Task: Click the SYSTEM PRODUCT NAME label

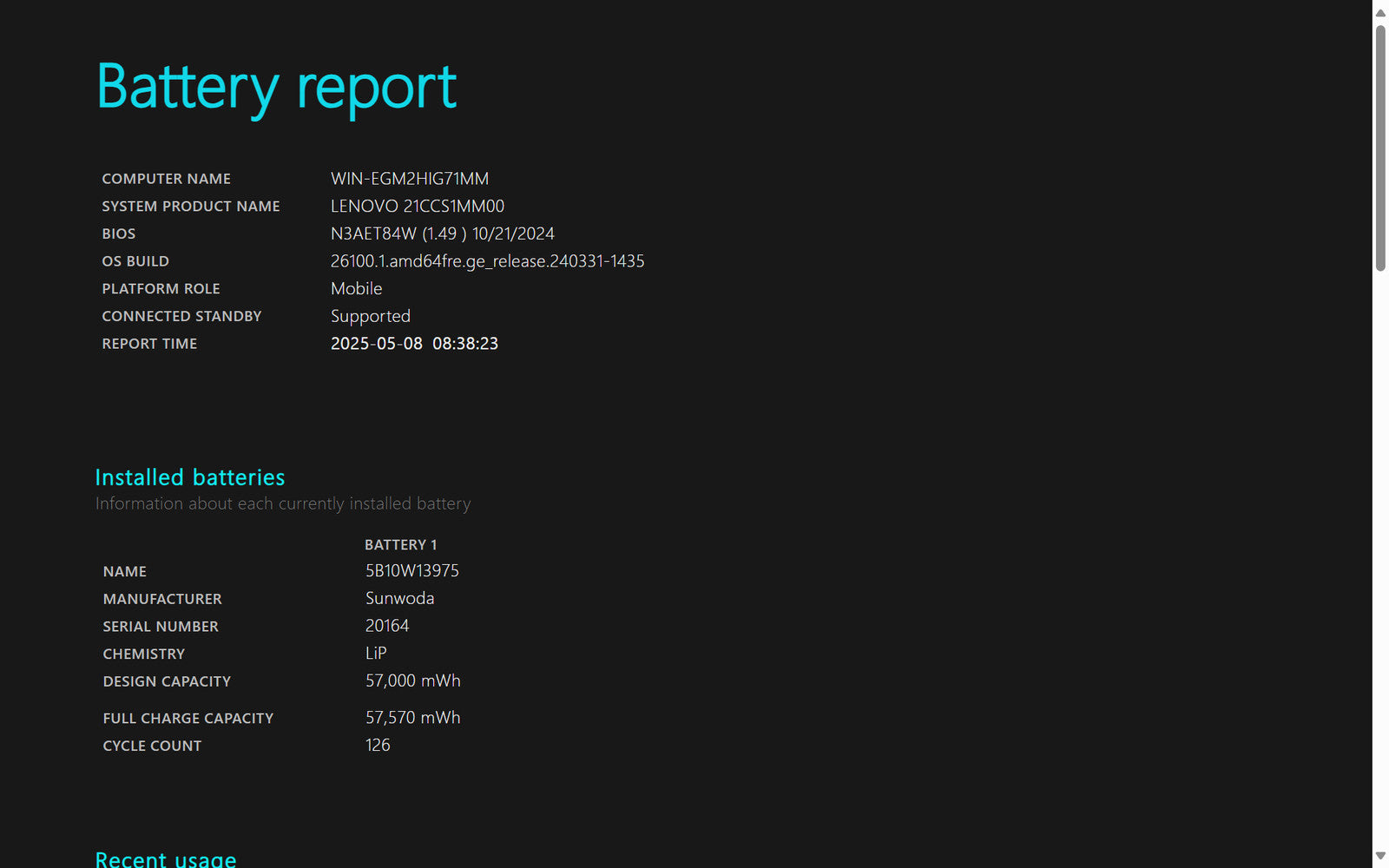Action: coord(191,207)
